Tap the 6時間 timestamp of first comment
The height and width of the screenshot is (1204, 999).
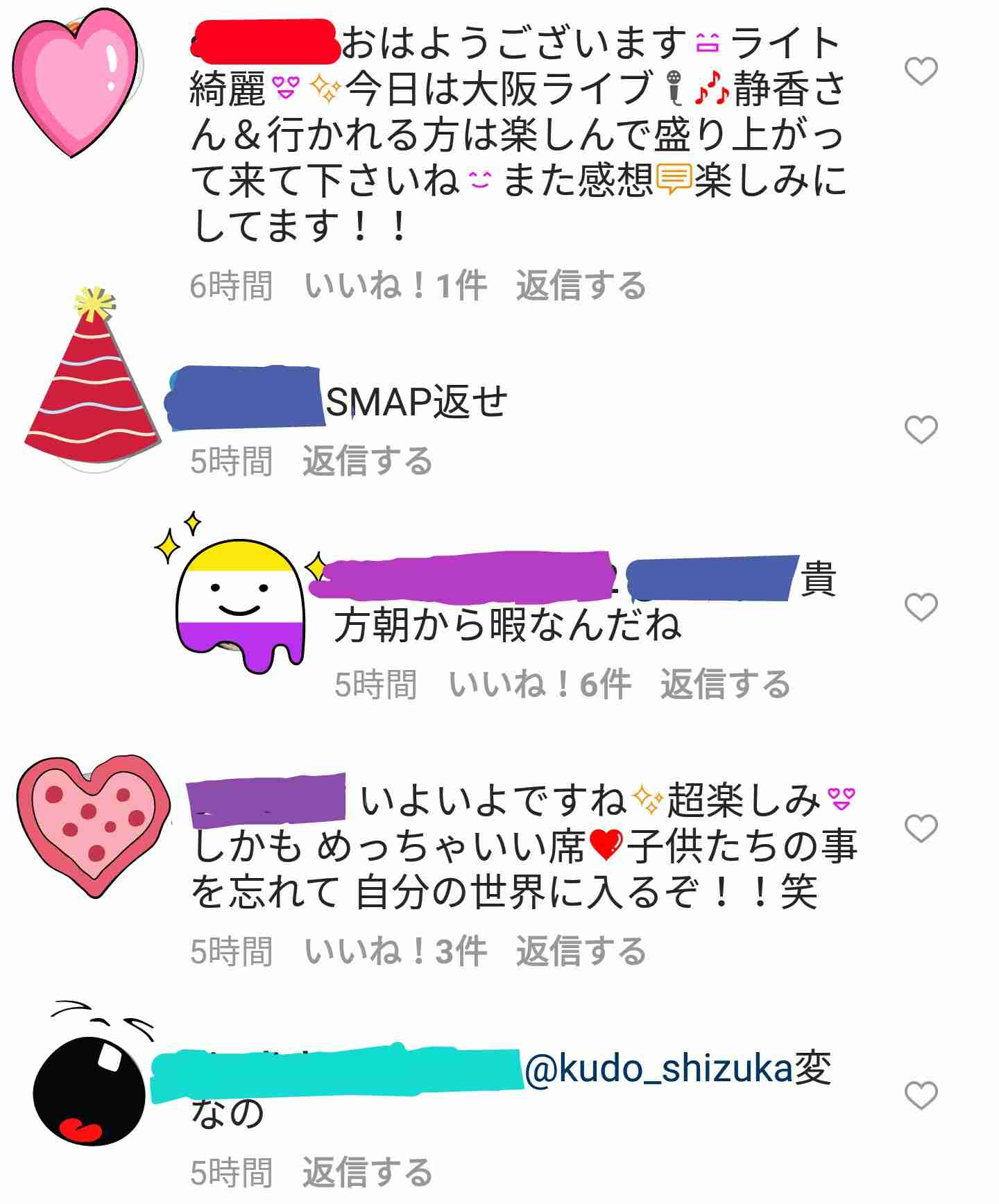[232, 286]
